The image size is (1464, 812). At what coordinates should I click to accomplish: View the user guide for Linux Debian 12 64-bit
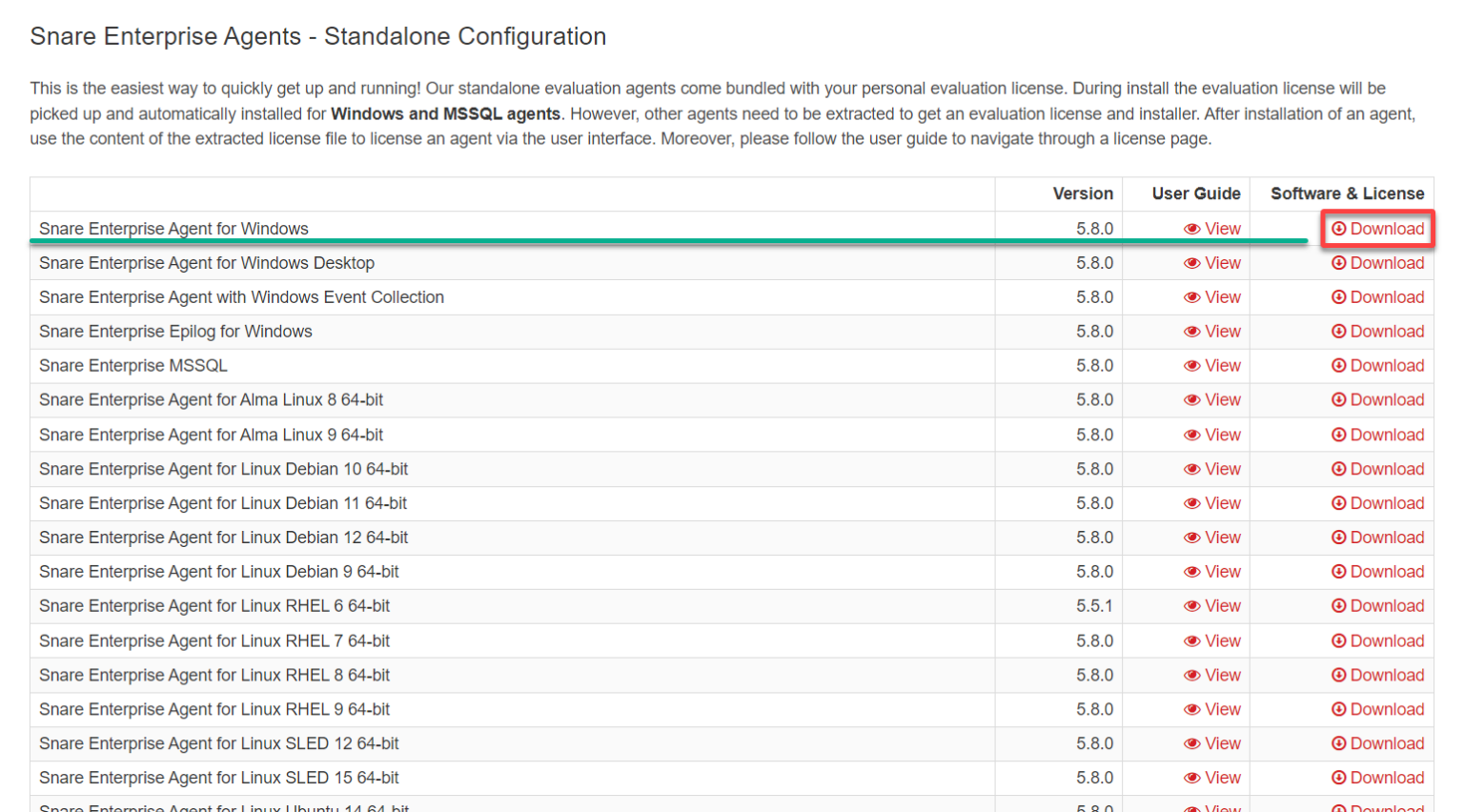[1221, 538]
